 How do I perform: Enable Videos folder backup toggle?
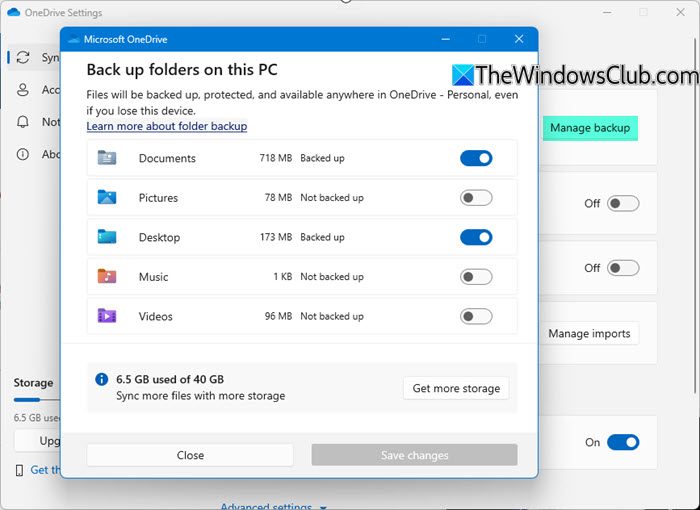(x=476, y=316)
